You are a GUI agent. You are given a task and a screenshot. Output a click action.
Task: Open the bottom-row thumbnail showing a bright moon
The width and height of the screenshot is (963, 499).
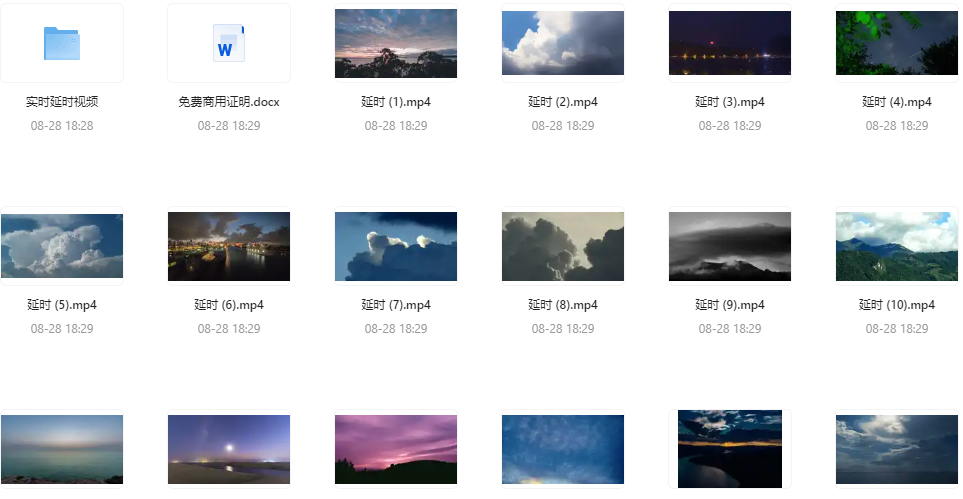tap(229, 450)
